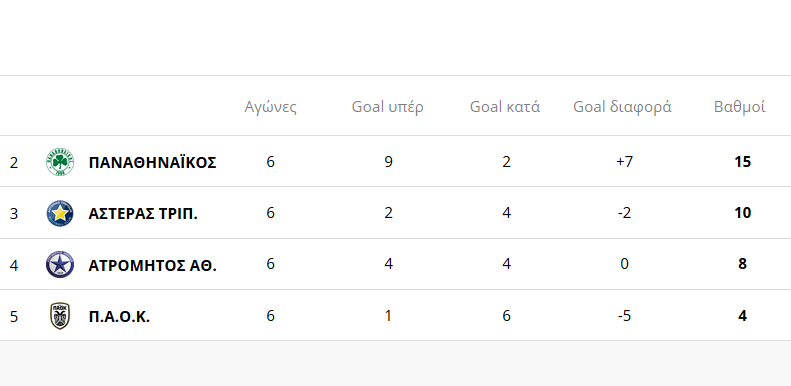
Task: Click the Atromitos blue star logo
Action: click(60, 264)
